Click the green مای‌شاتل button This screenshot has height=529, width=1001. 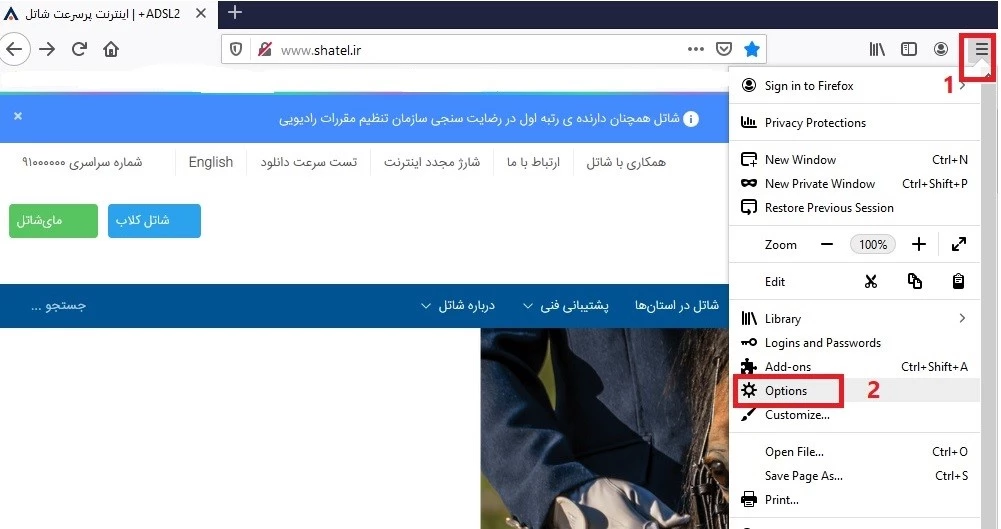pyautogui.click(x=53, y=221)
